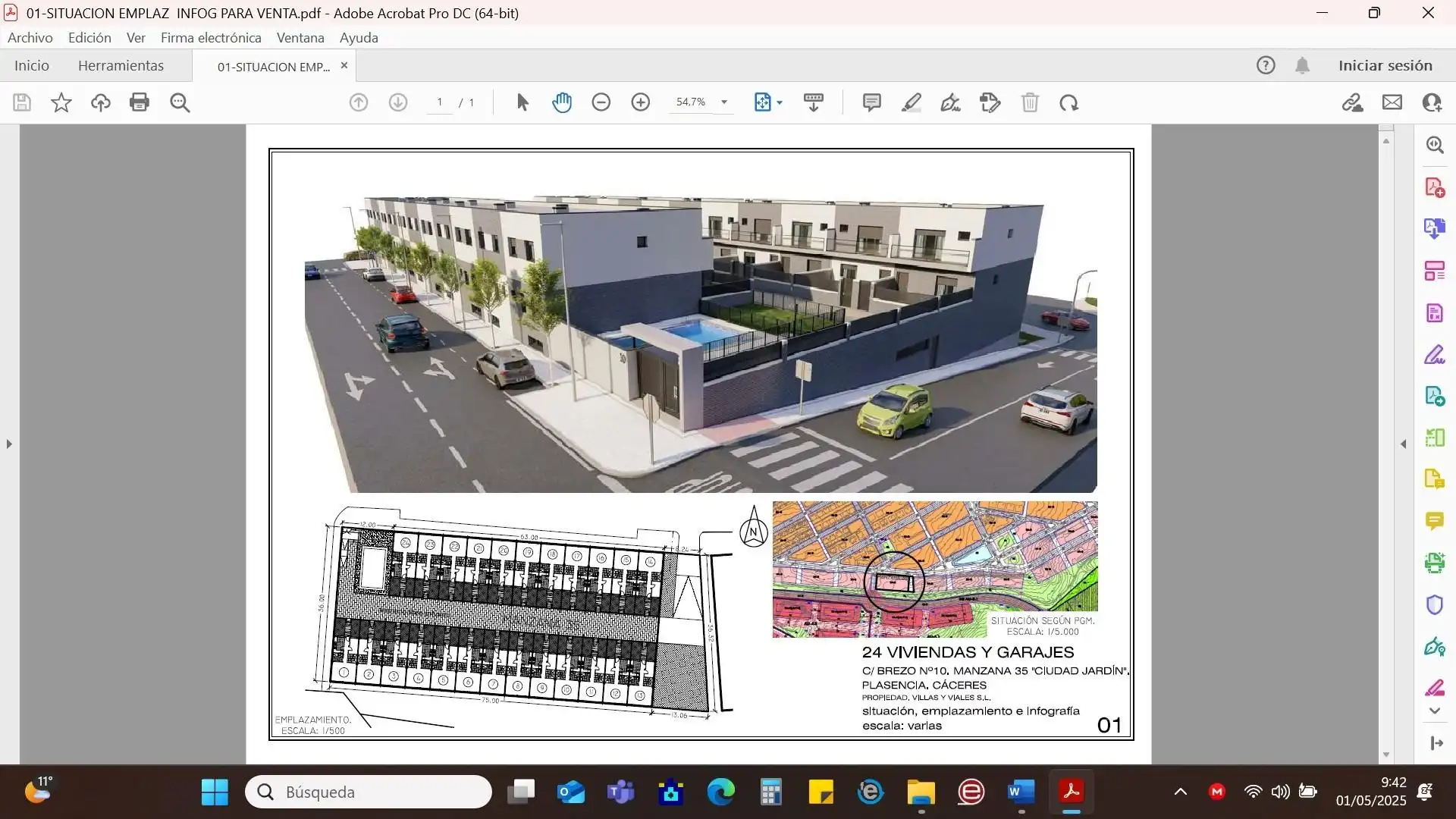The image size is (1456, 819).
Task: Open Microsoft Word from taskbar
Action: 1021,792
